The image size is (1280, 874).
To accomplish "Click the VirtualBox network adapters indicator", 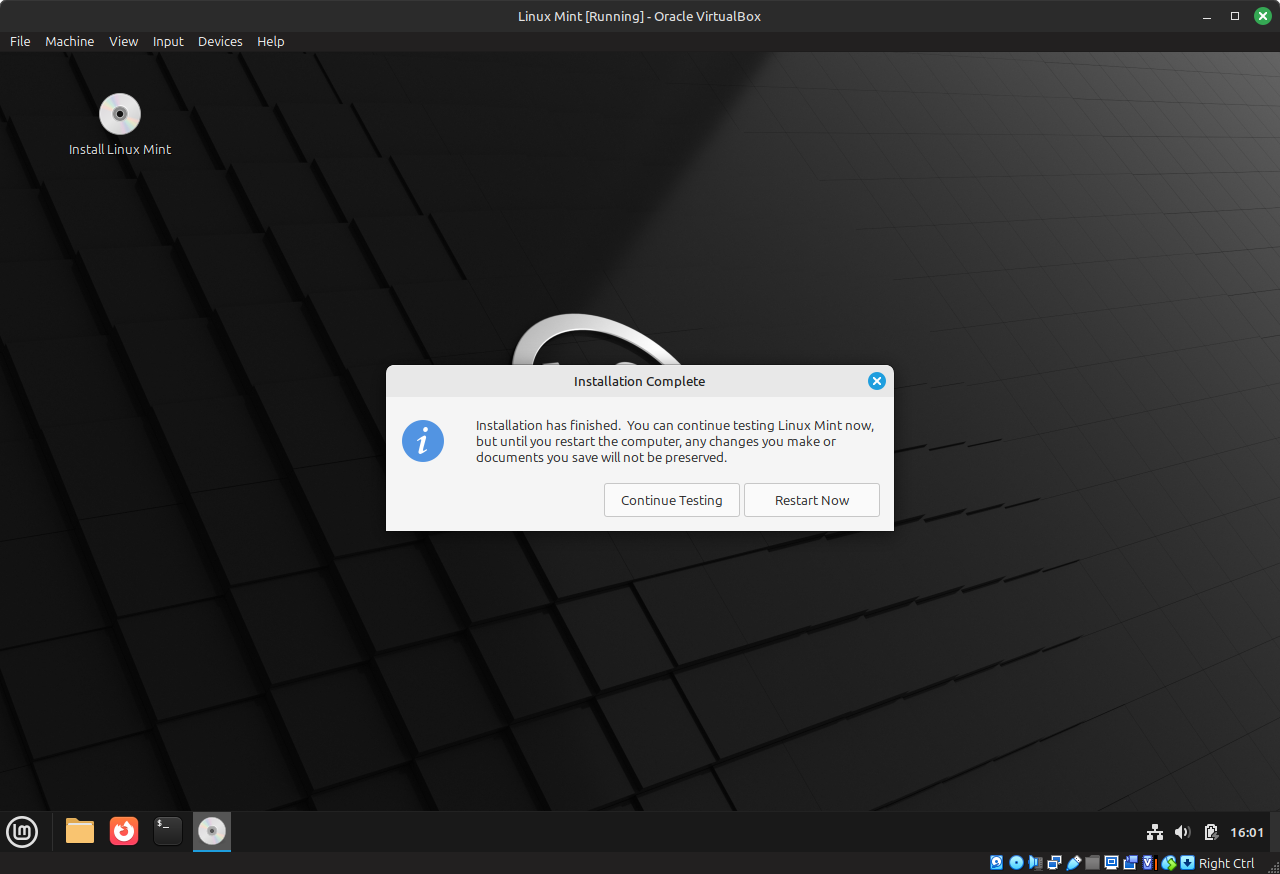I will [x=1054, y=863].
